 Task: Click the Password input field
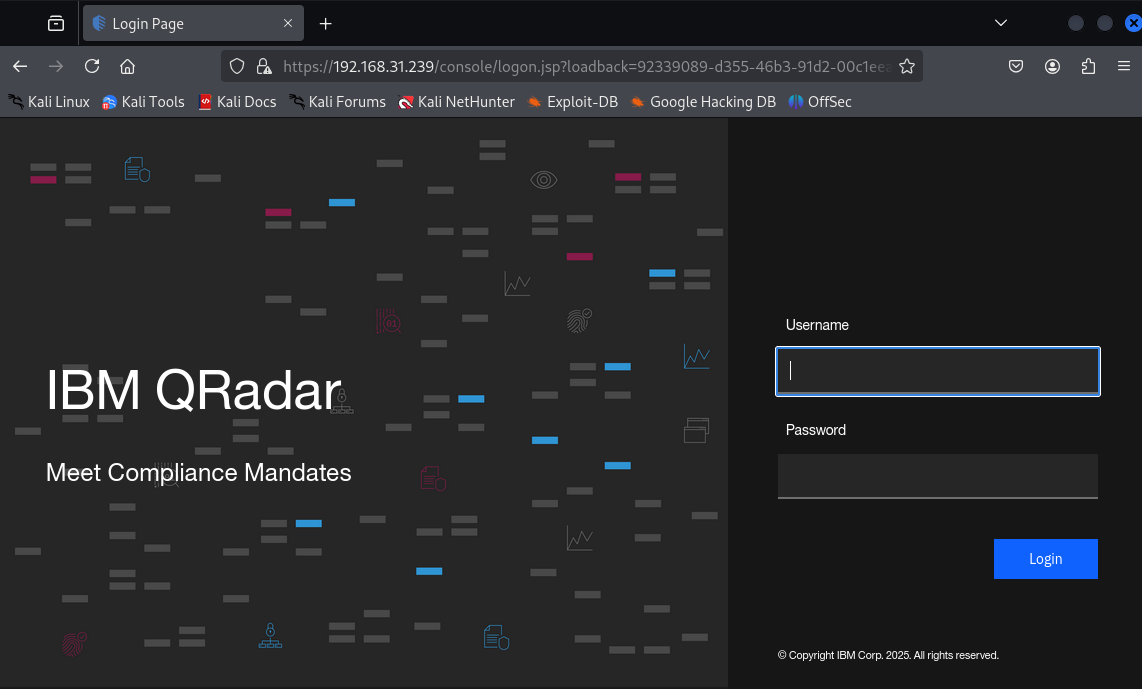(x=937, y=476)
